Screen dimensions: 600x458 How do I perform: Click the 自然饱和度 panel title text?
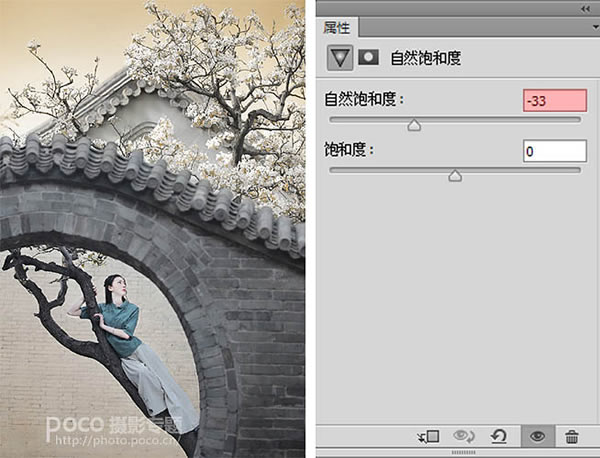pyautogui.click(x=426, y=58)
